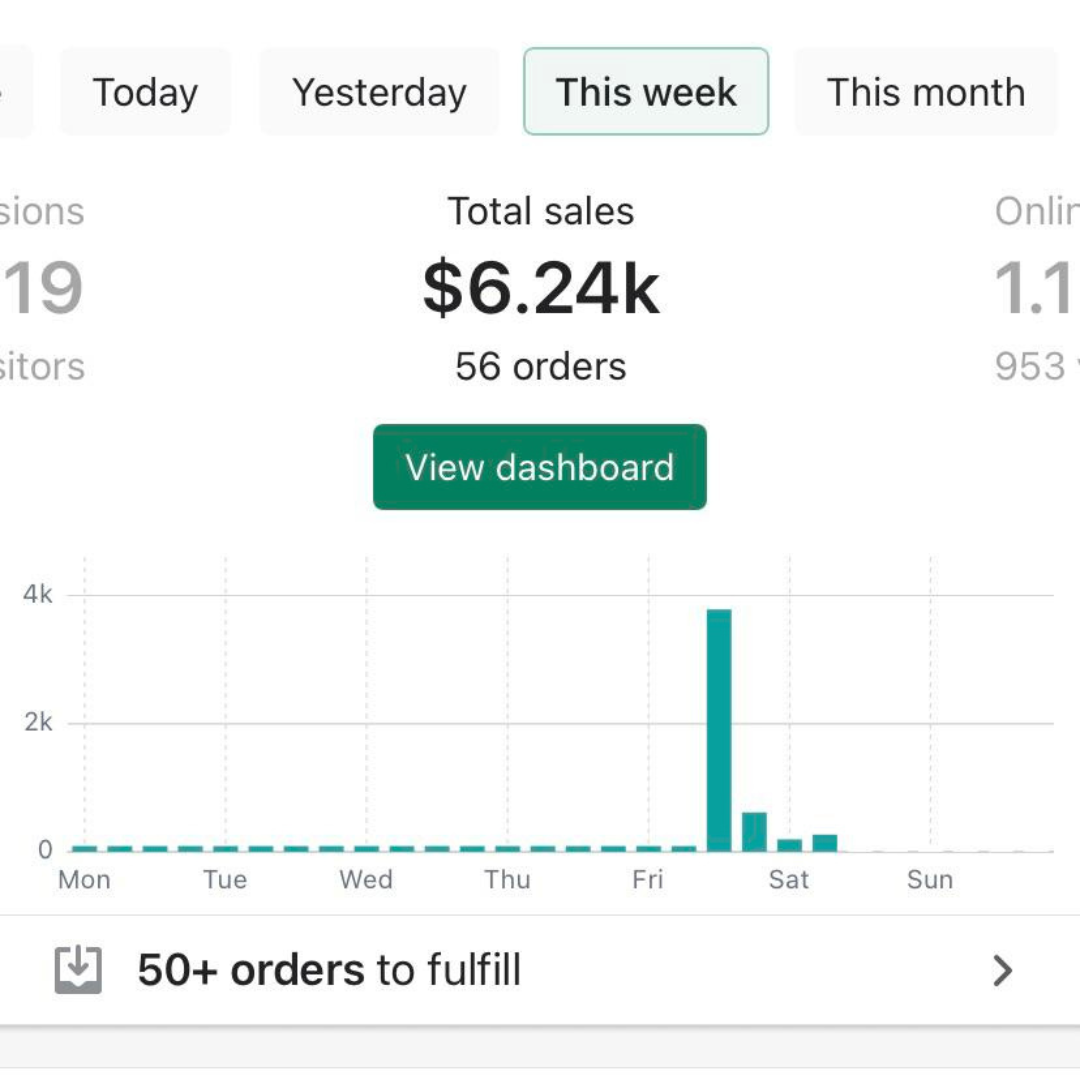This screenshot has height=1080, width=1080.
Task: Switch to the Yesterday tab
Action: tap(379, 92)
